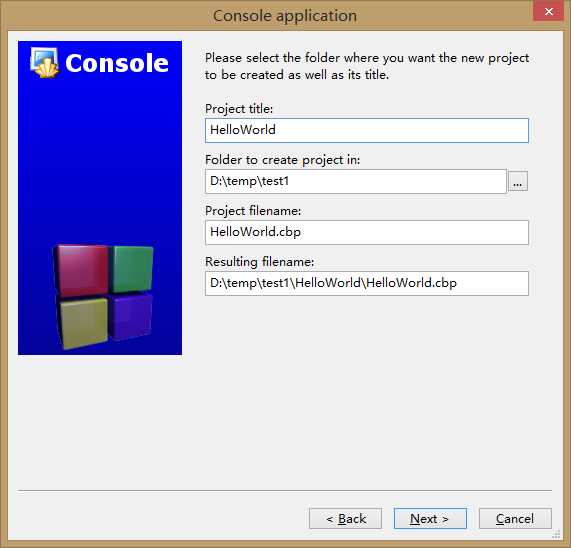Select the Project filename field HelloWorld.cbp
This screenshot has height=548, width=571.
pyautogui.click(x=367, y=232)
